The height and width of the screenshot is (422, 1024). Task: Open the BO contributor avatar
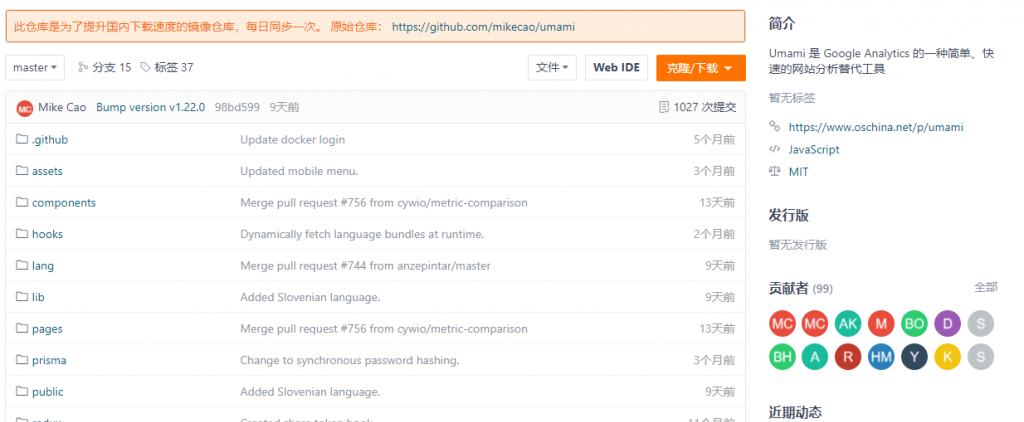pos(914,323)
